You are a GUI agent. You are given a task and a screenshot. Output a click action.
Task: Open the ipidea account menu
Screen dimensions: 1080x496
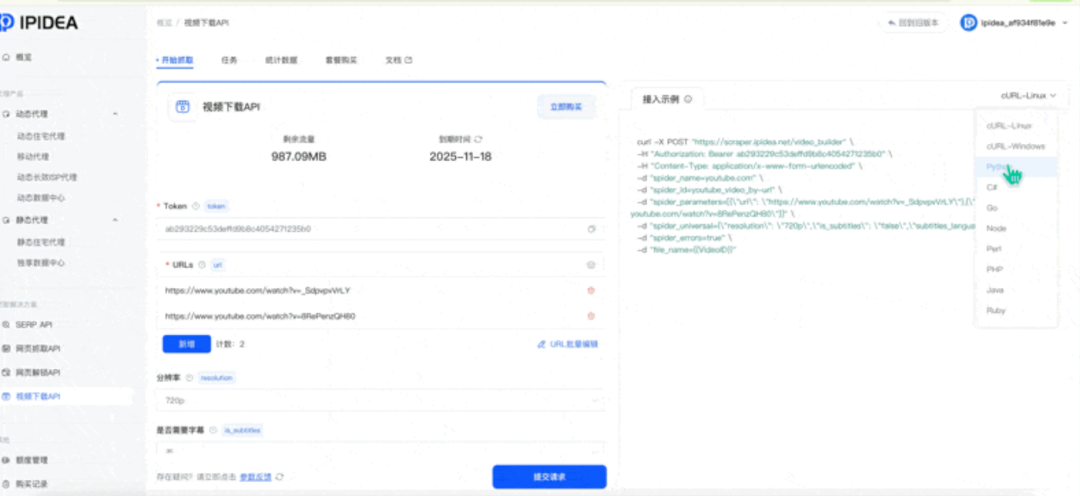pyautogui.click(x=1015, y=23)
